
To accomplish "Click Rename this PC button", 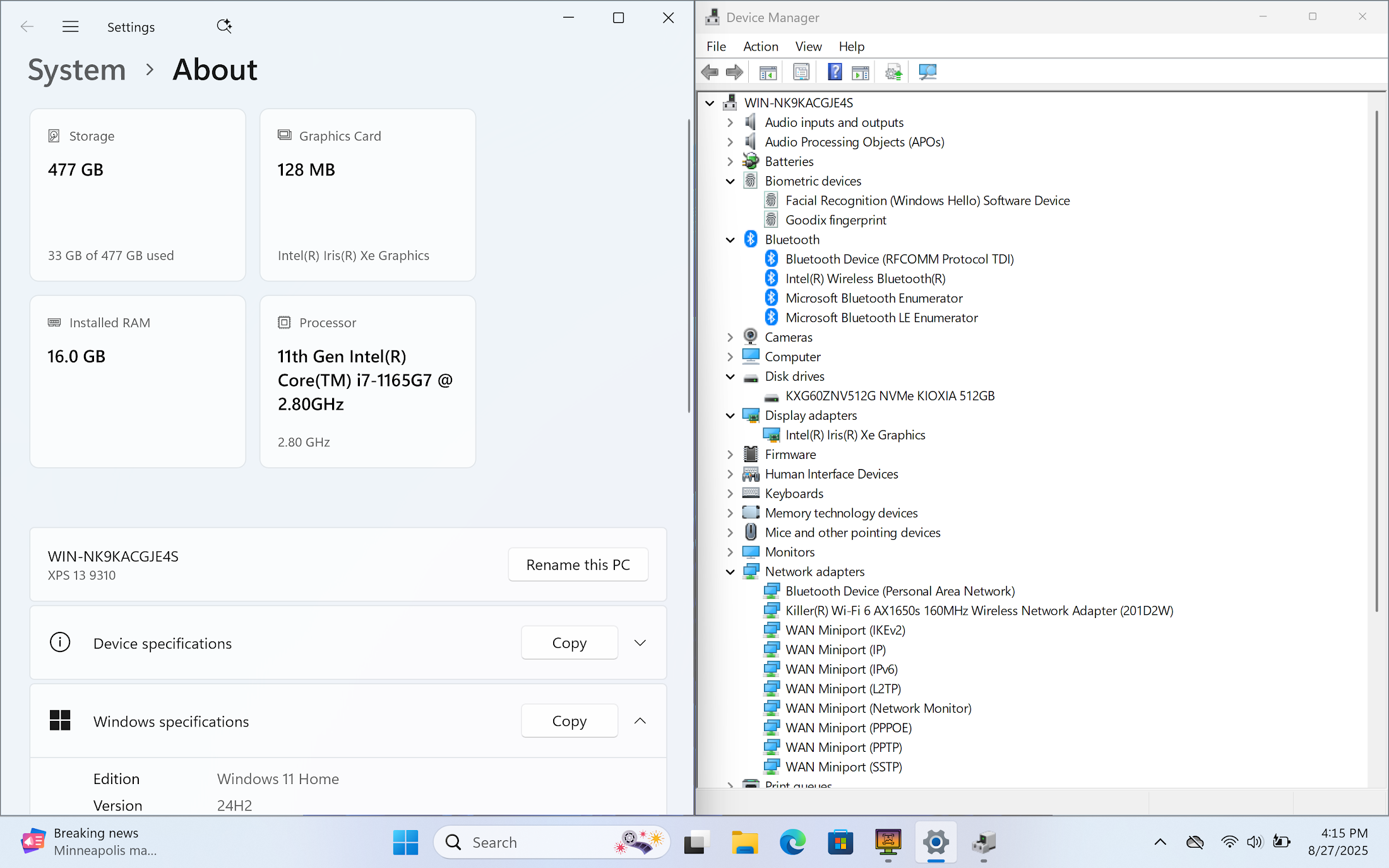I will tap(578, 564).
